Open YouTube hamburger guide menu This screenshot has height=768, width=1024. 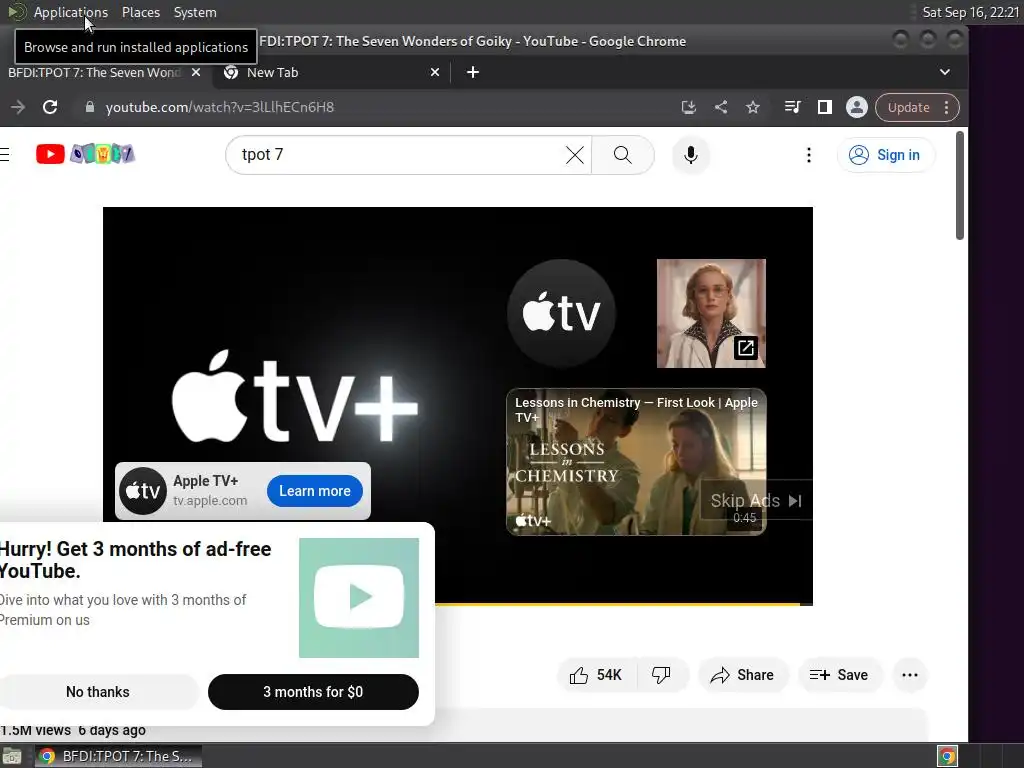coord(5,154)
